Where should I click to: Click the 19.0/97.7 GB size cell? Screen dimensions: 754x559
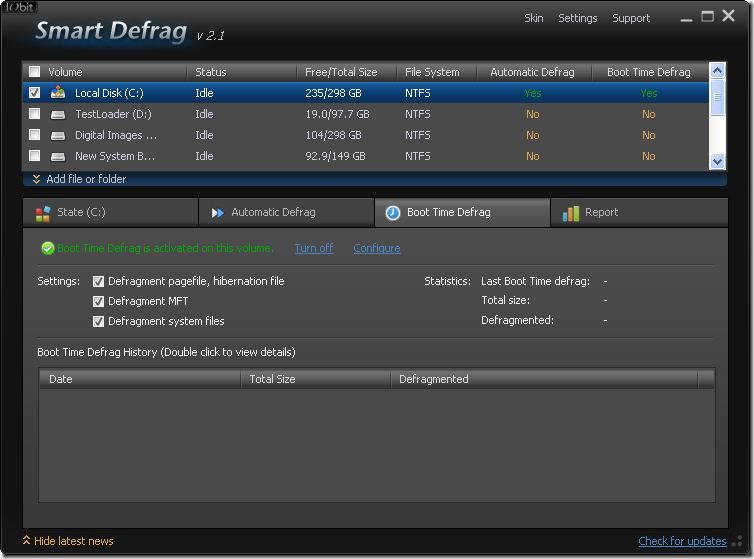(338, 114)
